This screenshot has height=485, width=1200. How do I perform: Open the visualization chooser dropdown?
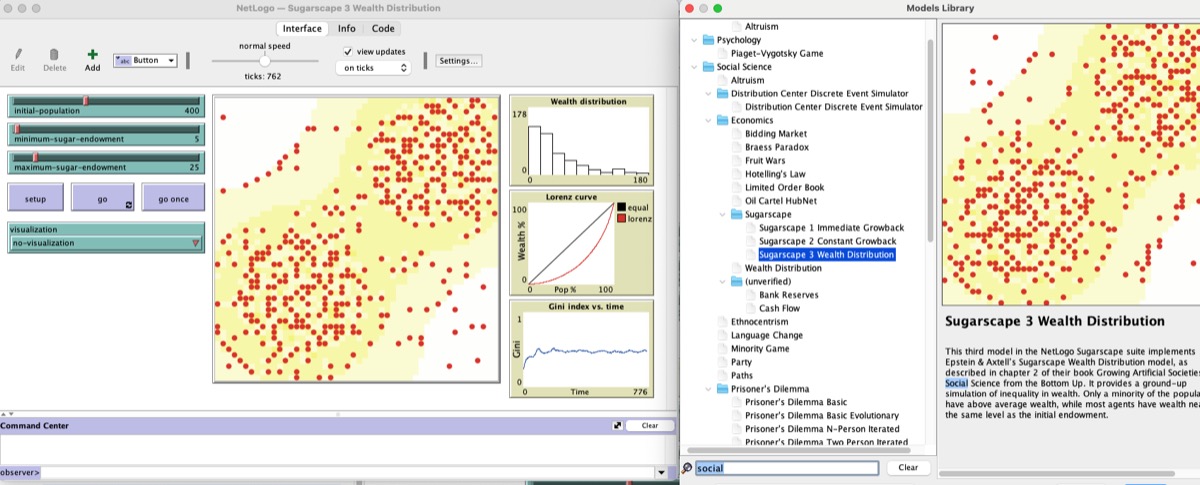click(x=106, y=242)
